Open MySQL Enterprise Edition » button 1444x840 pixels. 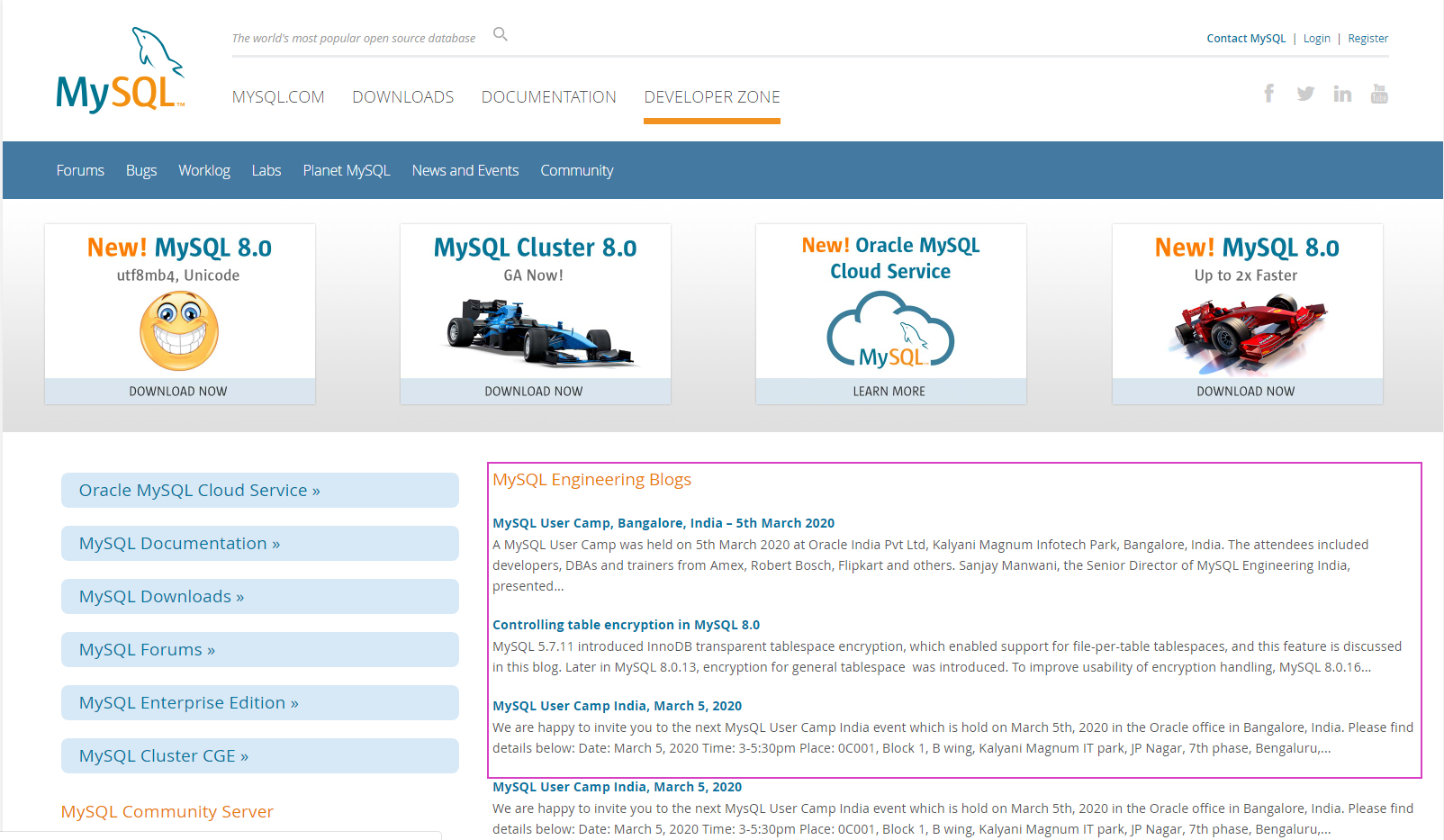tap(260, 702)
